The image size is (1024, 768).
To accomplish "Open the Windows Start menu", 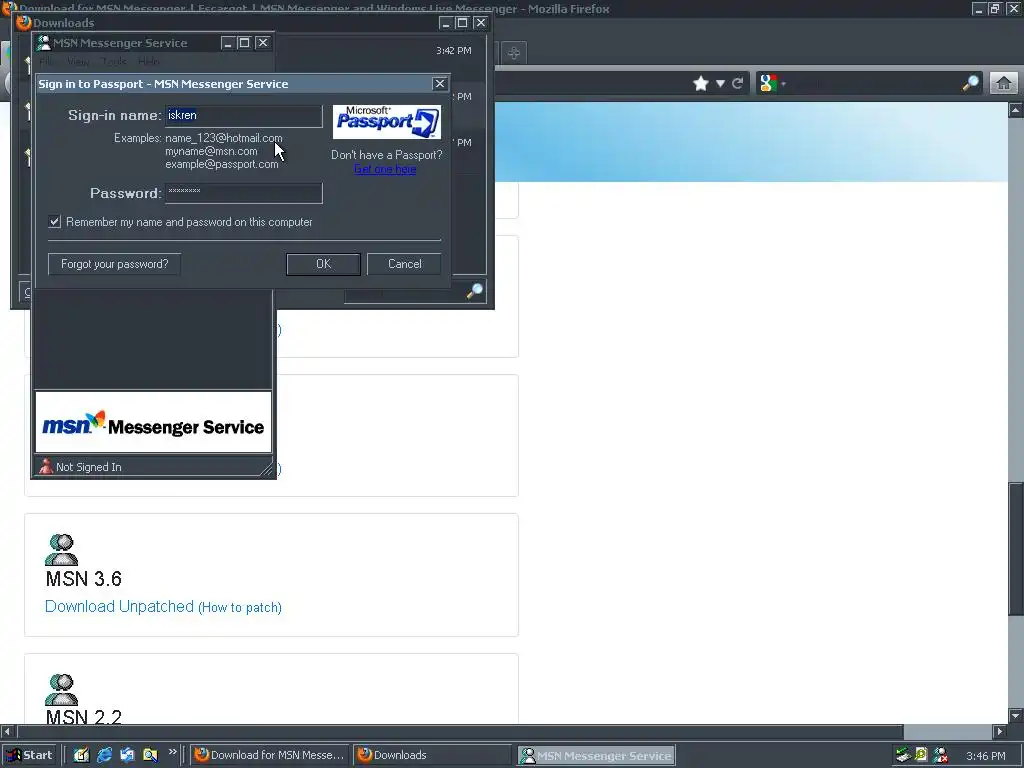I will click(x=30, y=755).
